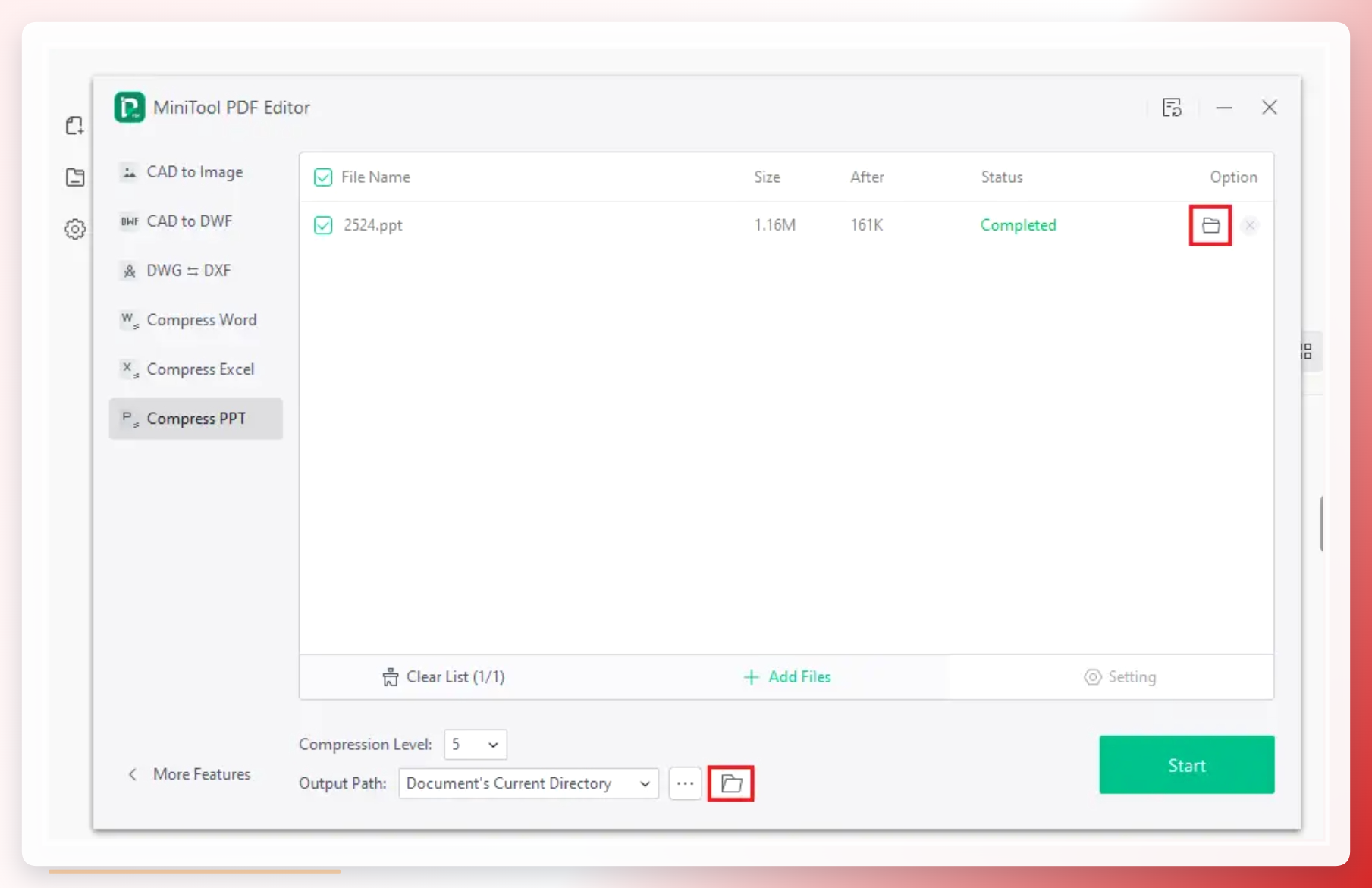Click the After column header

pos(867,177)
